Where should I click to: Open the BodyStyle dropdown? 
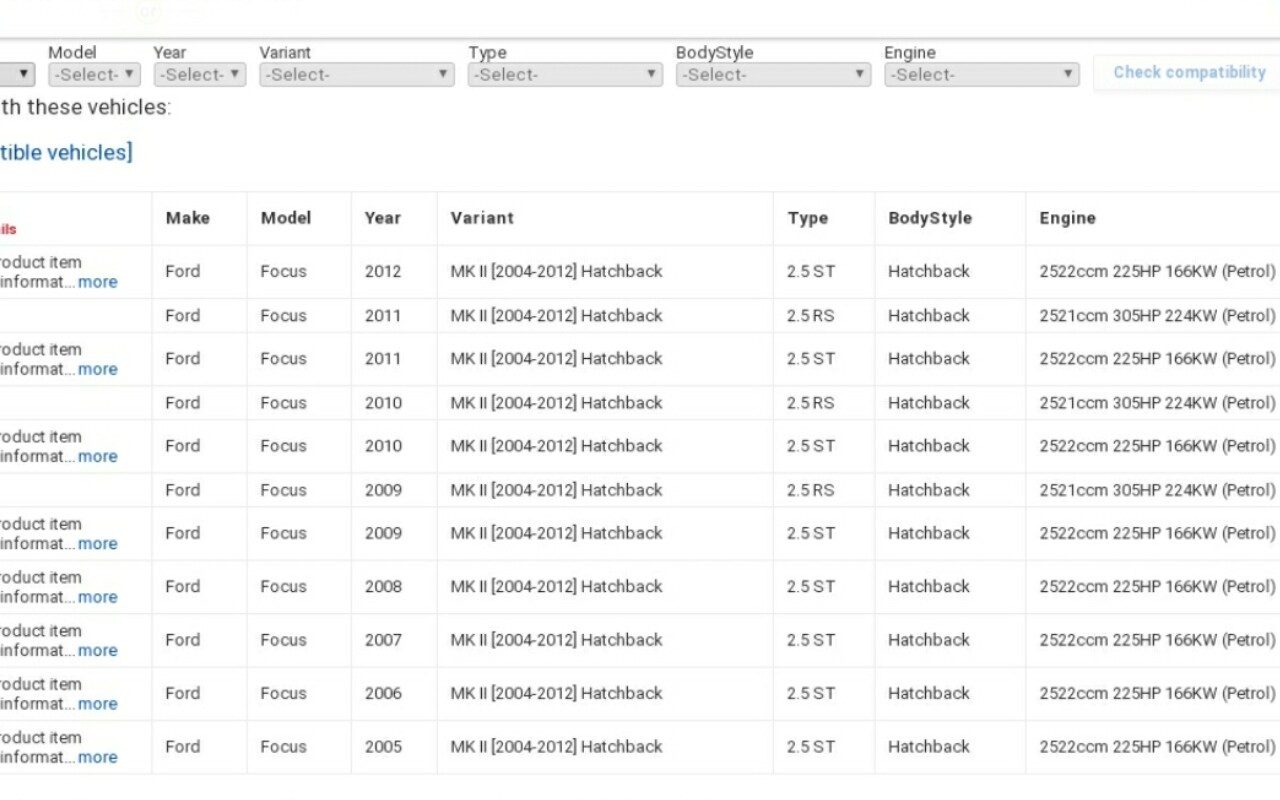773,74
